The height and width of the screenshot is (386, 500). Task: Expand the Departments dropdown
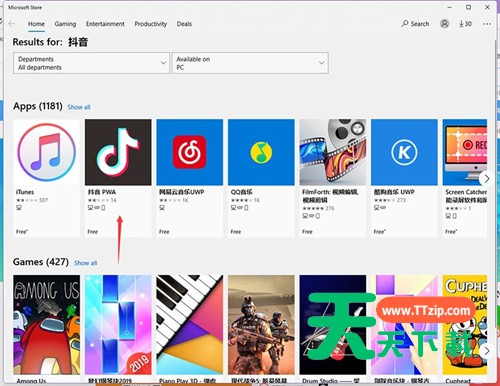(91, 63)
